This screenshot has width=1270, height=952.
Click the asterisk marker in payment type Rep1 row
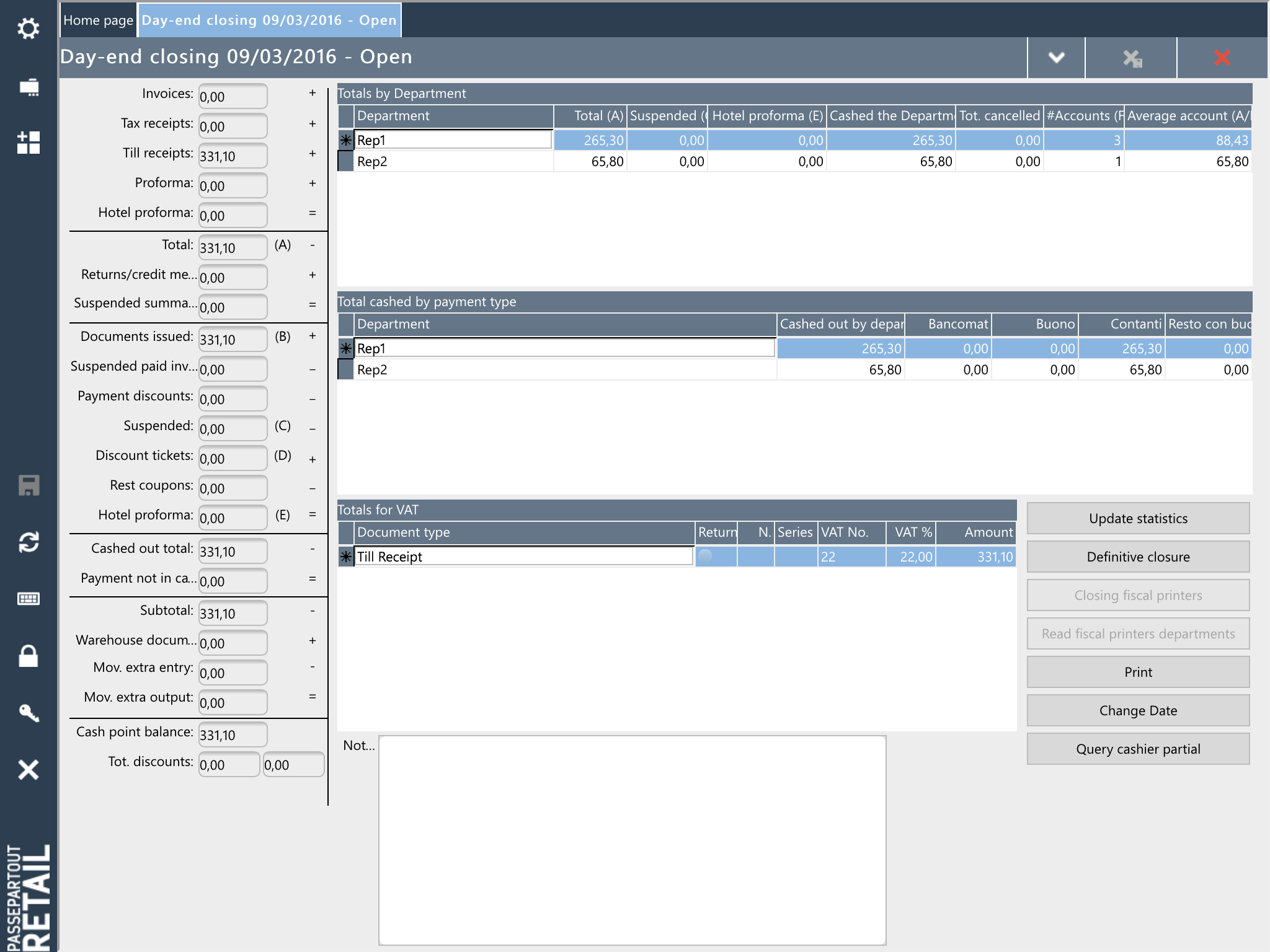[x=346, y=348]
